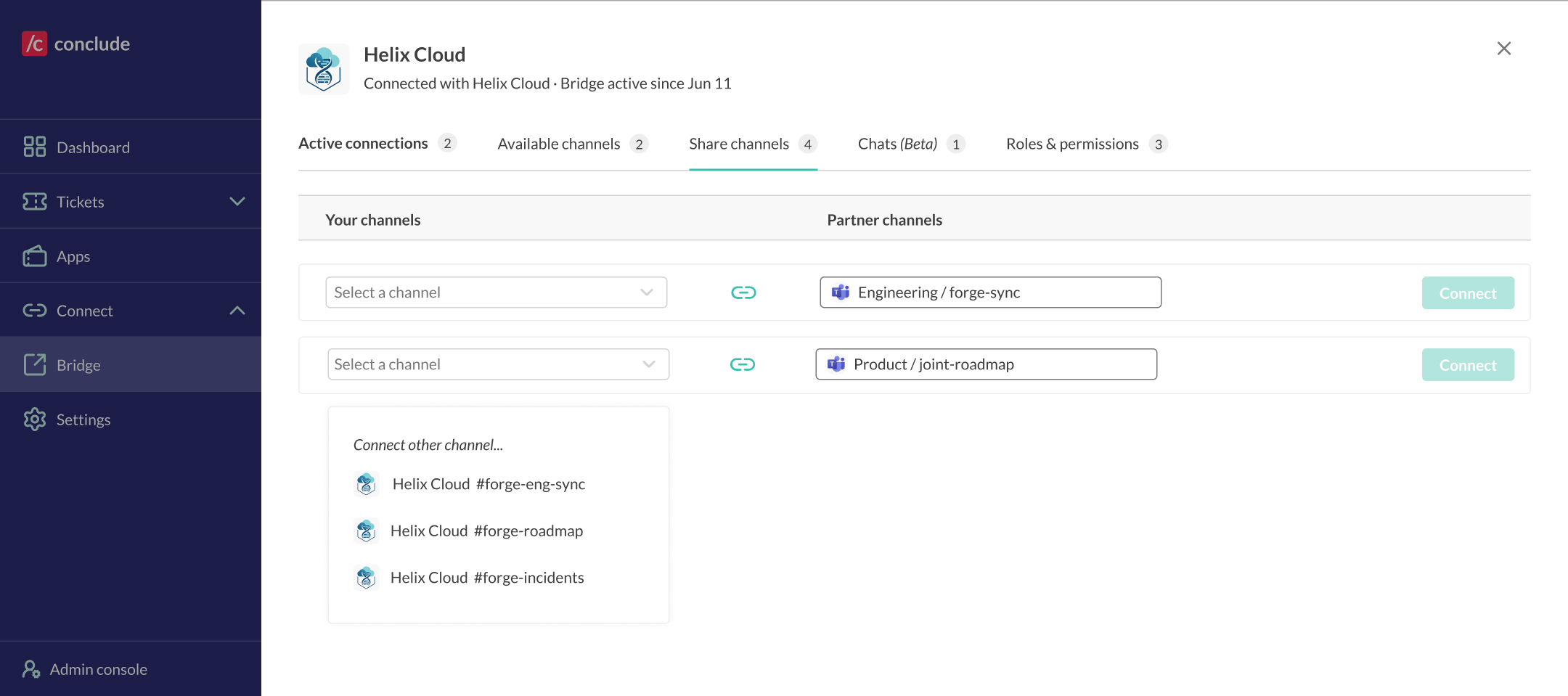Open Dashboard in the sidebar
The image size is (1568, 696).
131,147
